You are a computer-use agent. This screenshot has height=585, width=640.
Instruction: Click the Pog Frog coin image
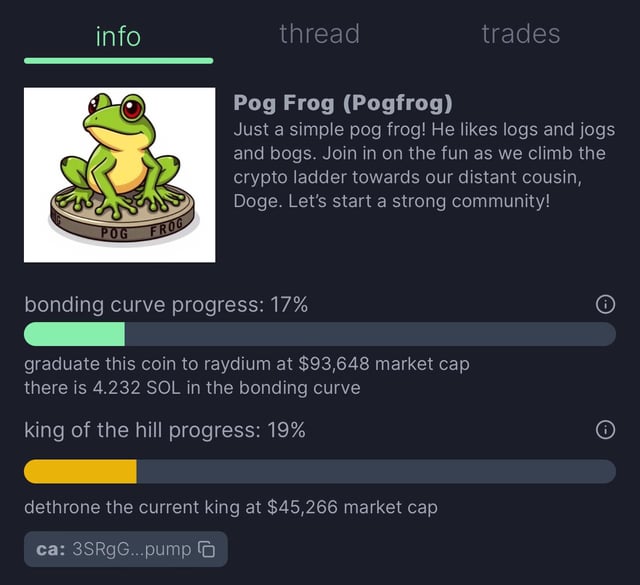(120, 175)
